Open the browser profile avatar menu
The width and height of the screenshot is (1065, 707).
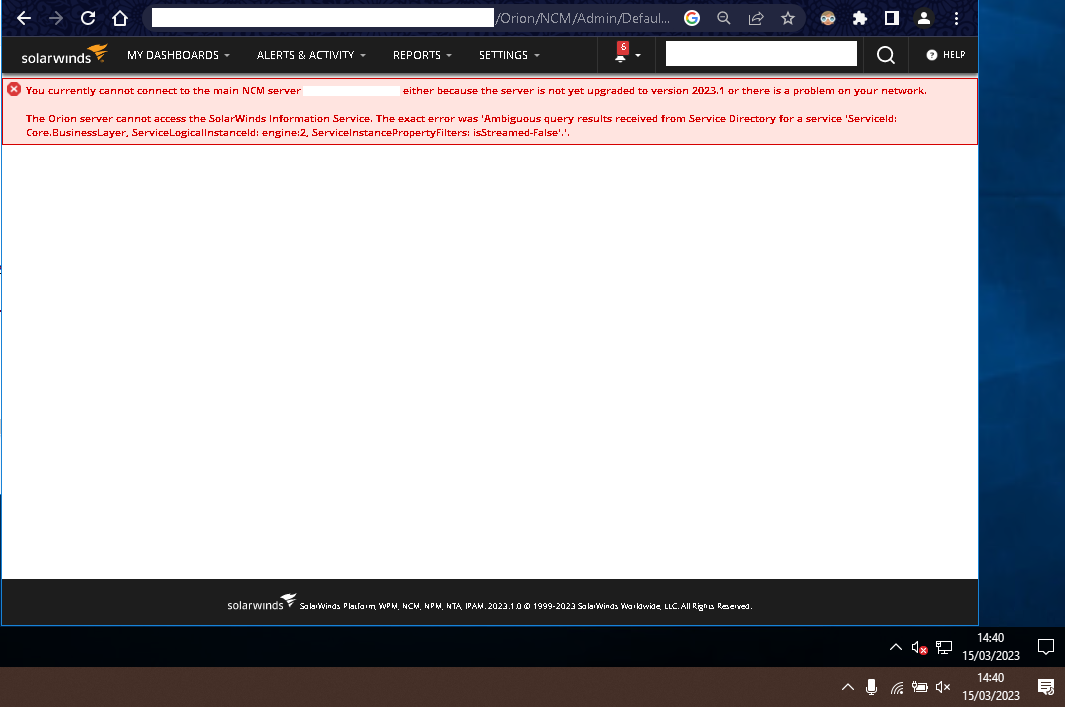coord(924,18)
